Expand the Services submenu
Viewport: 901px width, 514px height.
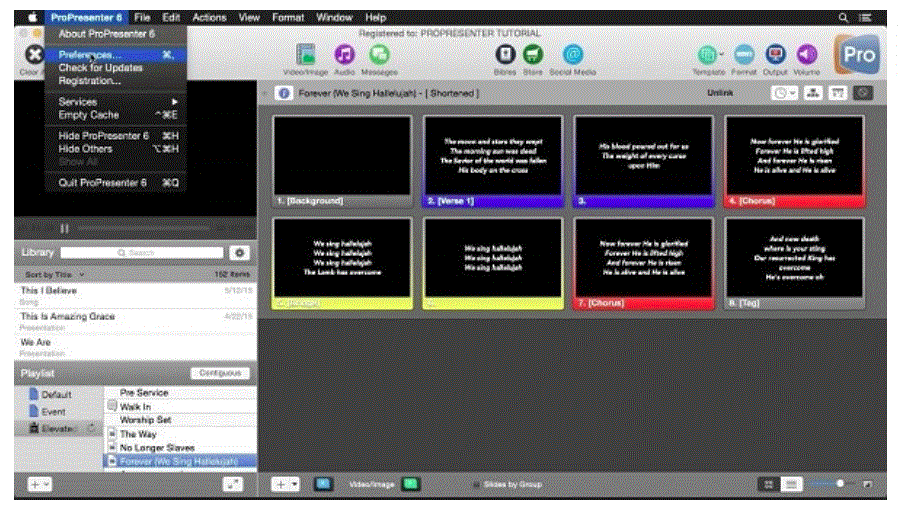pyautogui.click(x=117, y=102)
